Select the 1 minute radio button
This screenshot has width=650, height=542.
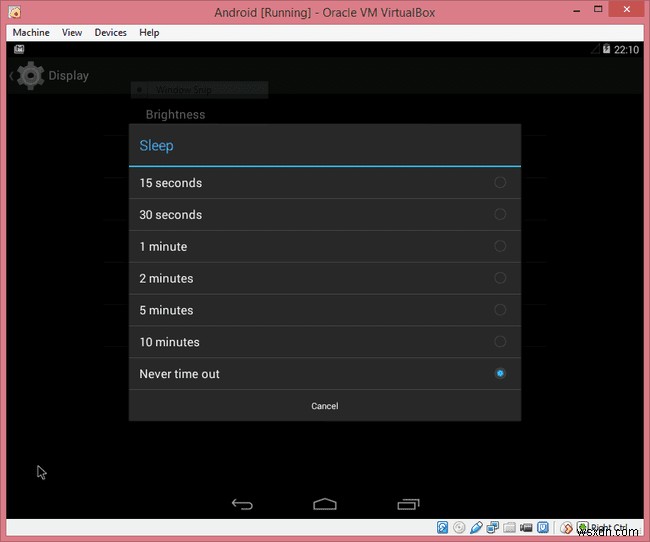500,246
